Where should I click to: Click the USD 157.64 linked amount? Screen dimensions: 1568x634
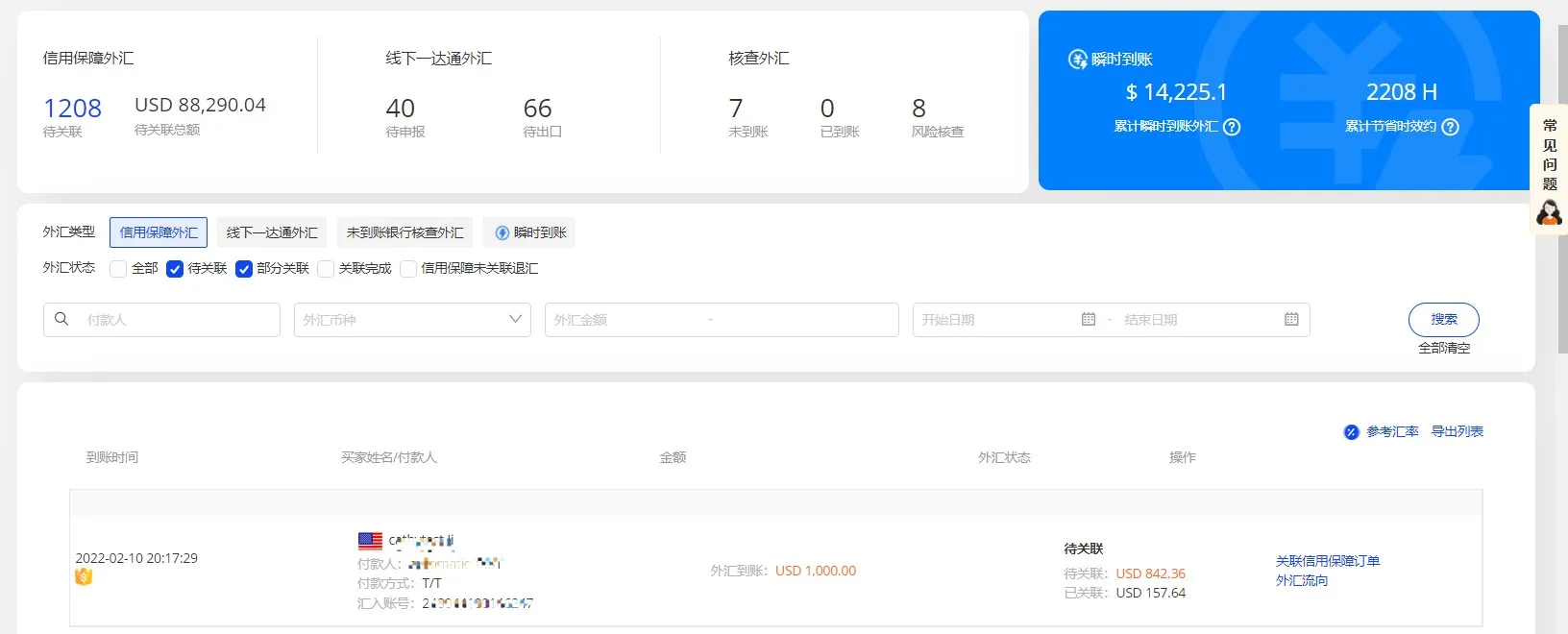click(1150, 593)
